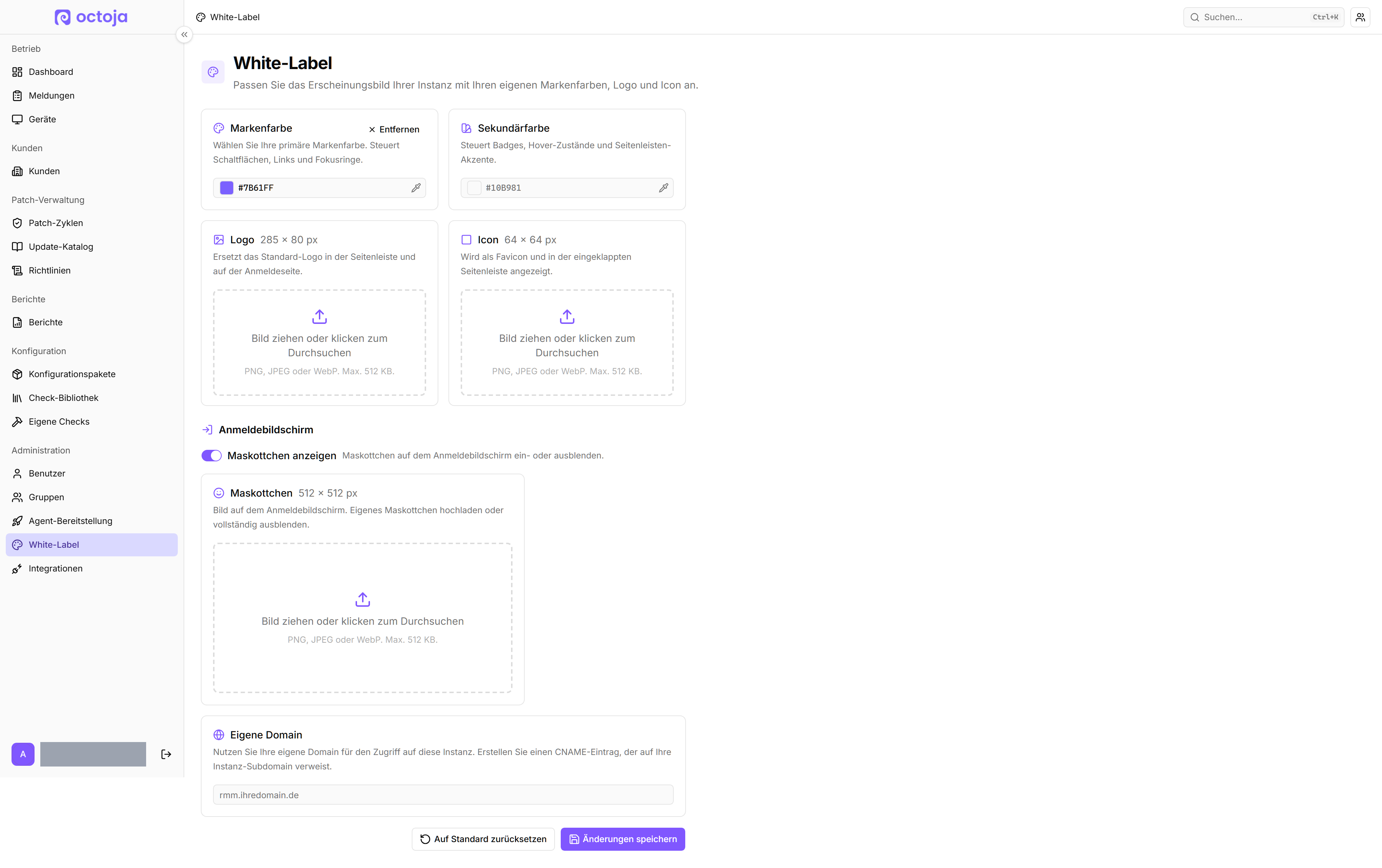The width and height of the screenshot is (1382, 868).
Task: Click Änderungen speichern button
Action: 623,839
